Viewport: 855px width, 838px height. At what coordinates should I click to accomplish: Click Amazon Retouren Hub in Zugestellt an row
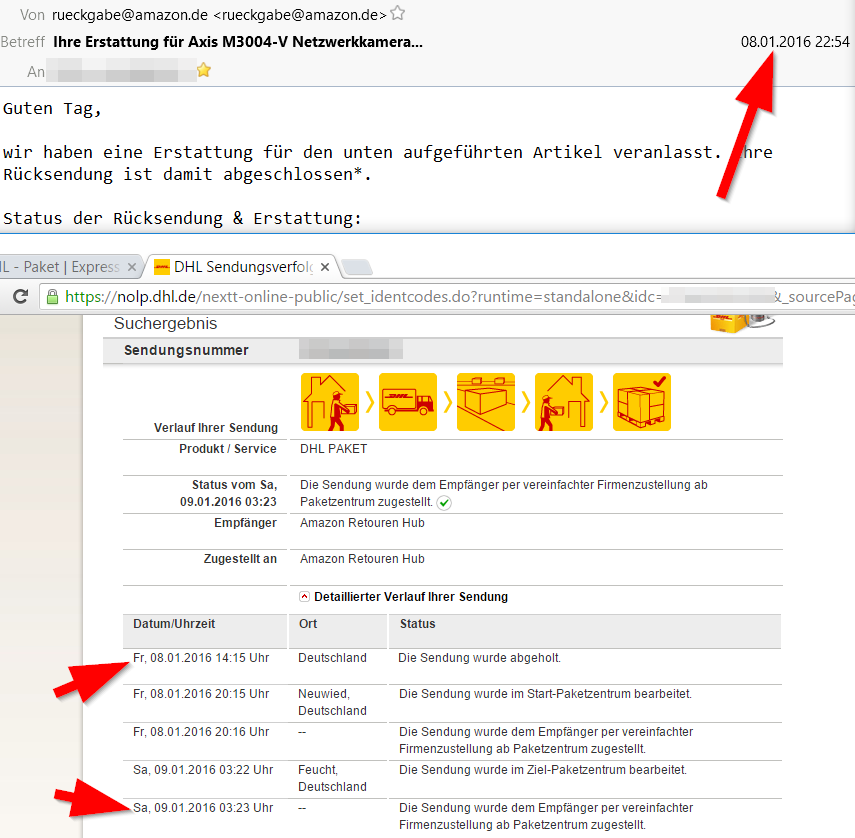(362, 559)
